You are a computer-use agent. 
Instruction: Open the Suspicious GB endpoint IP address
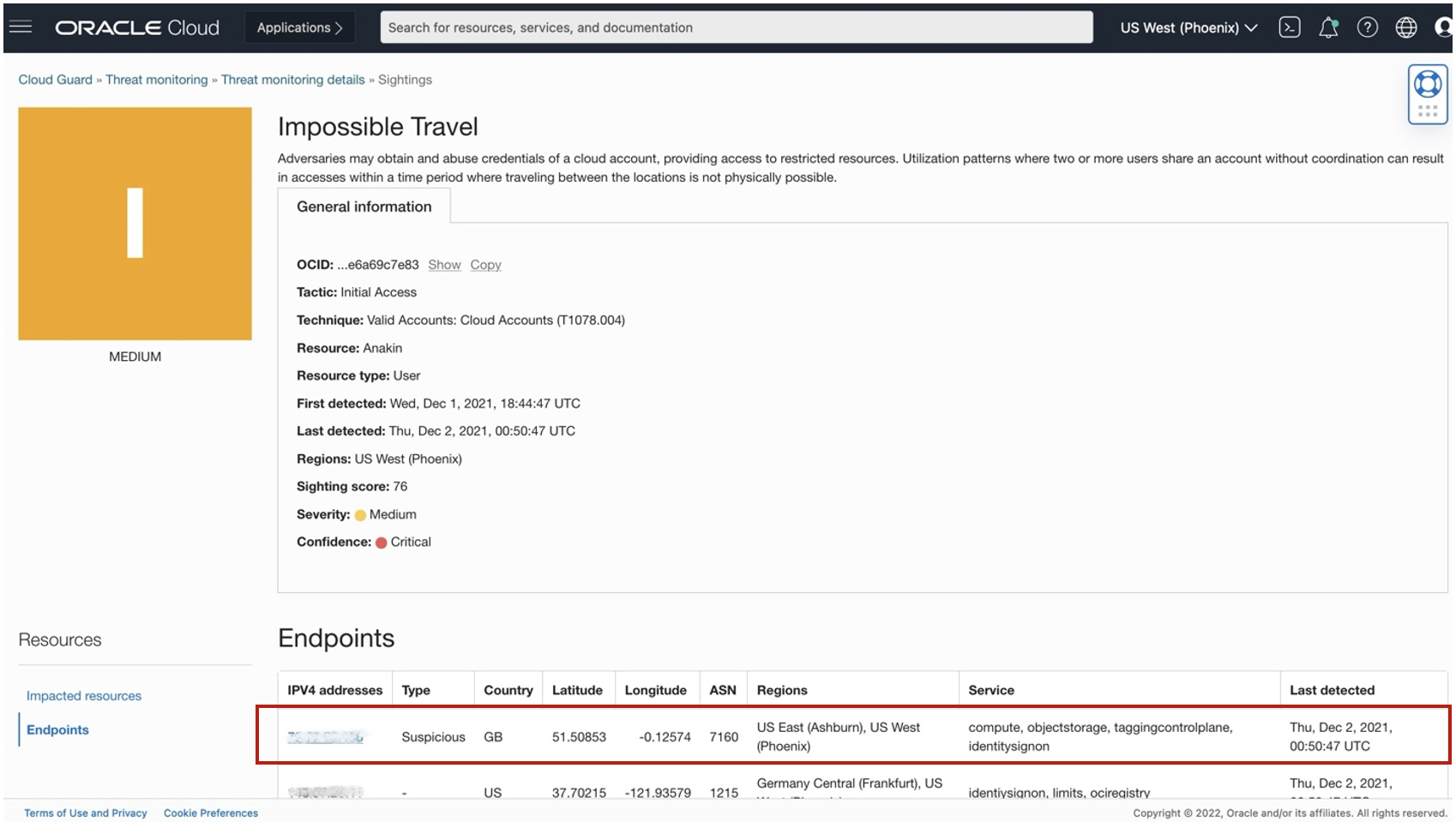[x=325, y=737]
